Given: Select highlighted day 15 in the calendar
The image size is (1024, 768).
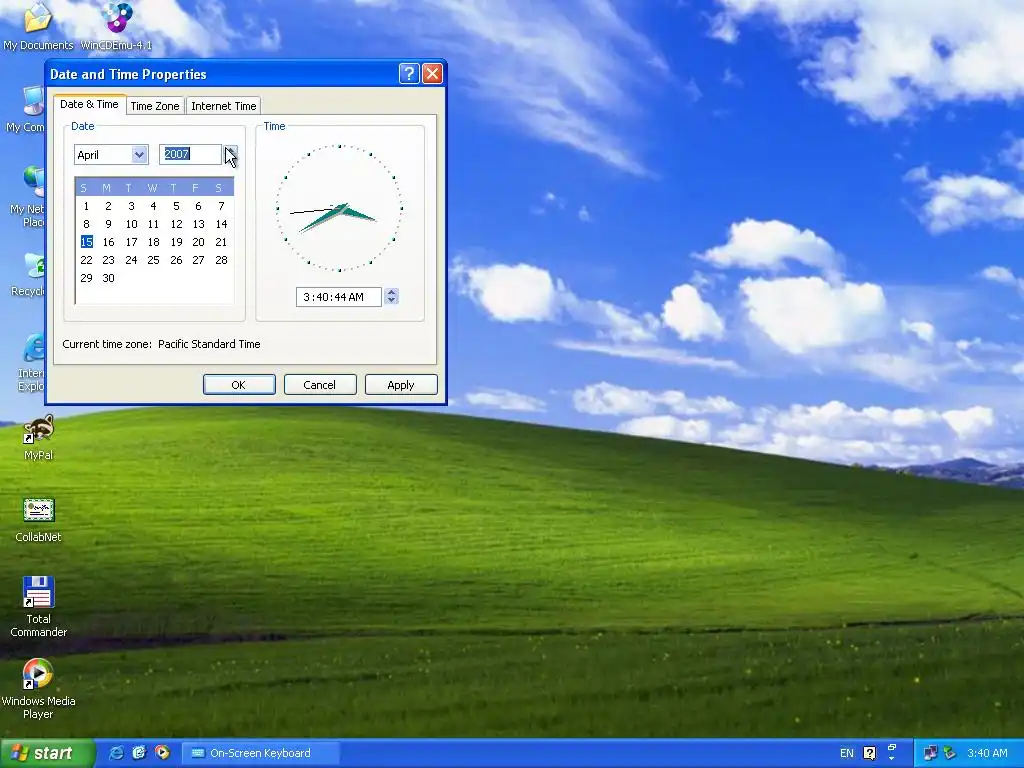Looking at the screenshot, I should (86, 242).
